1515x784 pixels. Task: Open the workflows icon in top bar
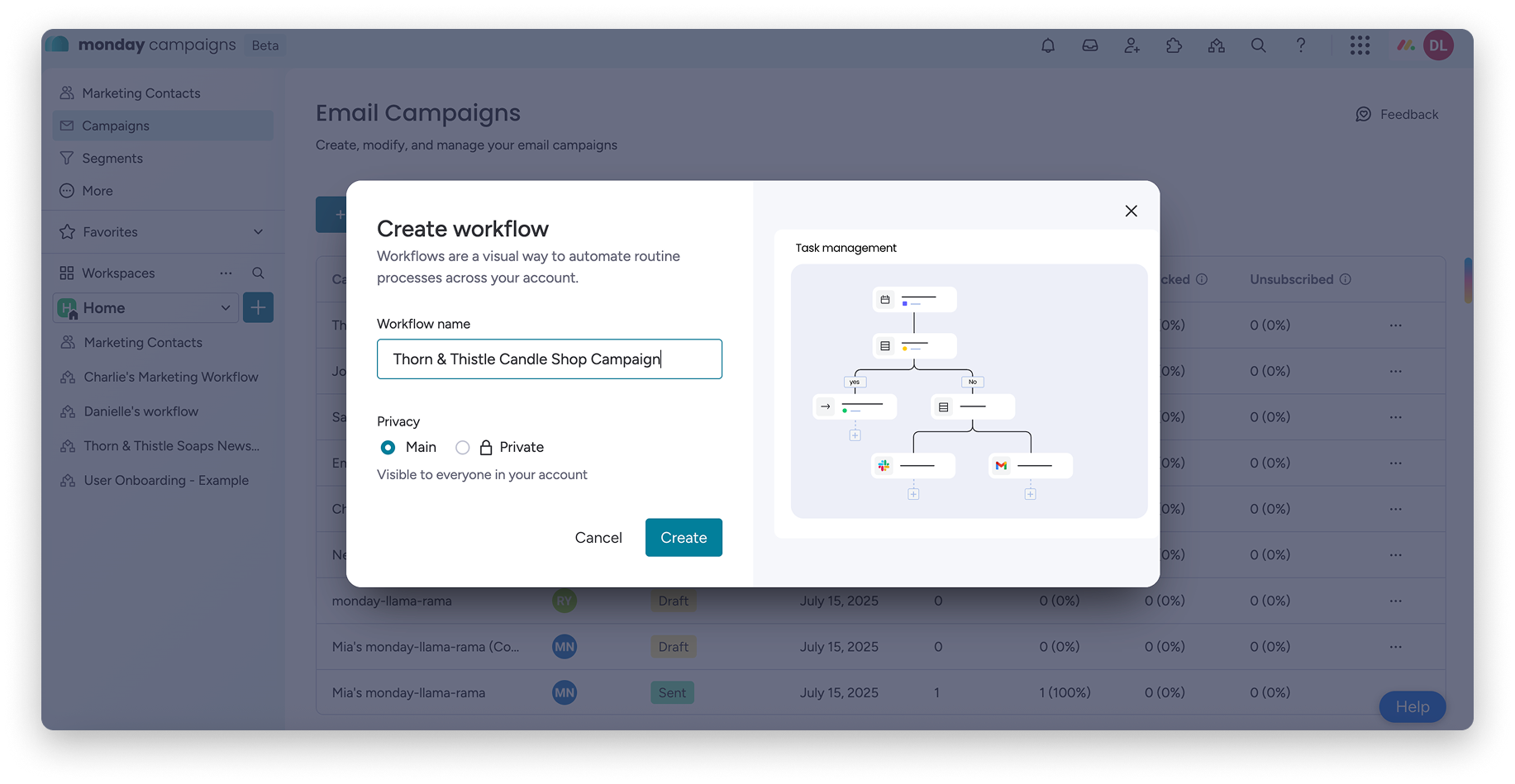tap(1216, 45)
